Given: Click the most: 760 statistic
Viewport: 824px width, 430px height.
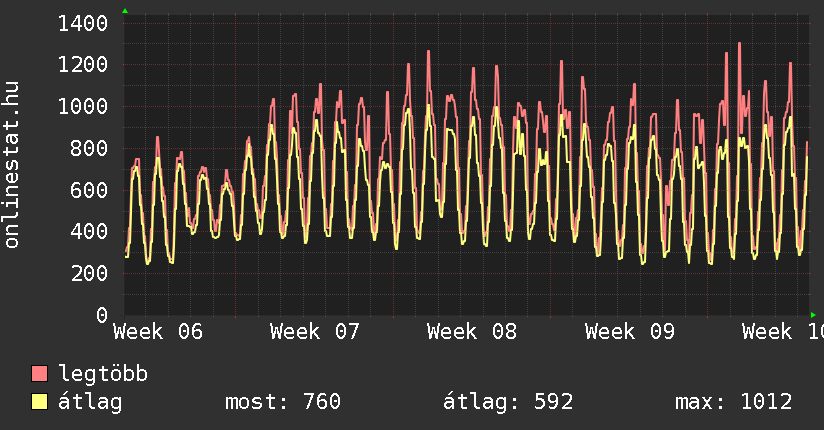Looking at the screenshot, I should pos(283,402).
